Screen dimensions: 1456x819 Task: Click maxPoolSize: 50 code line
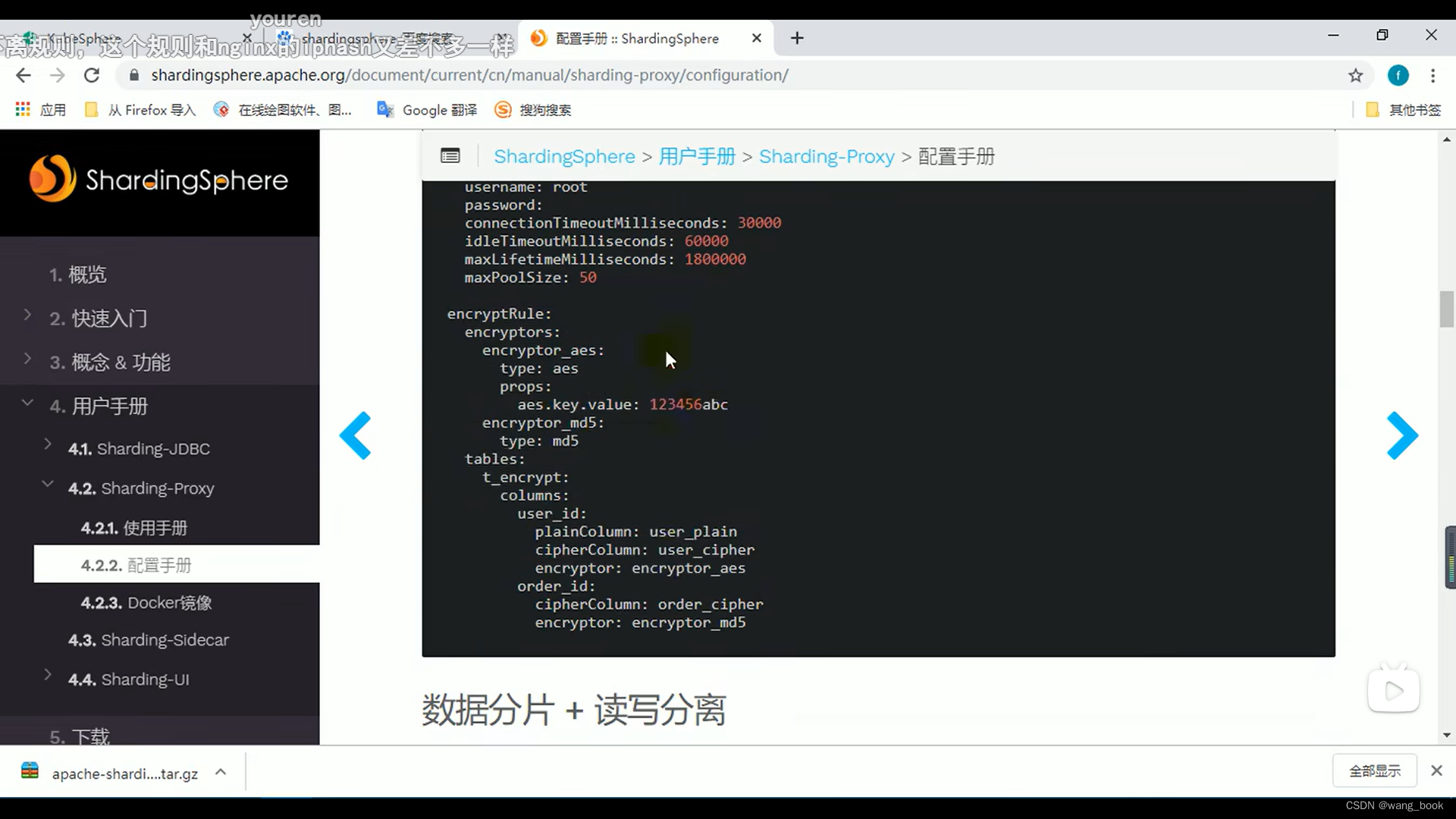coord(530,278)
